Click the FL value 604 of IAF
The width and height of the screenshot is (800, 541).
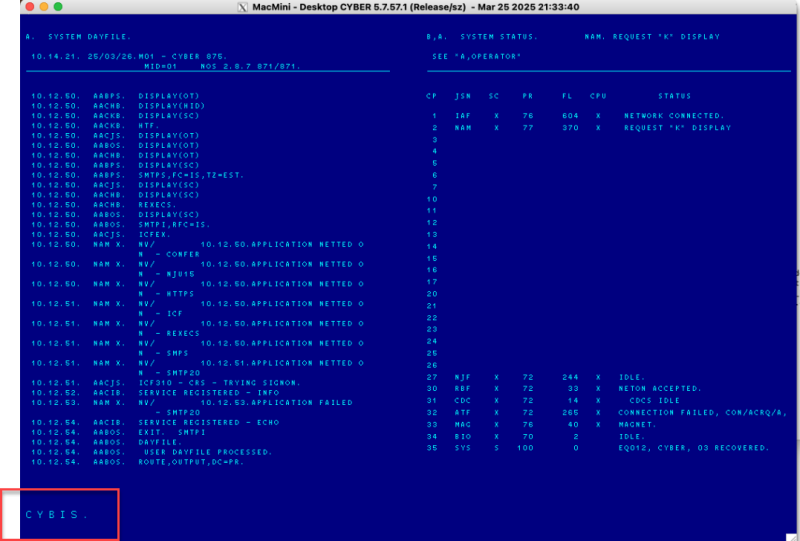pyautogui.click(x=570, y=116)
